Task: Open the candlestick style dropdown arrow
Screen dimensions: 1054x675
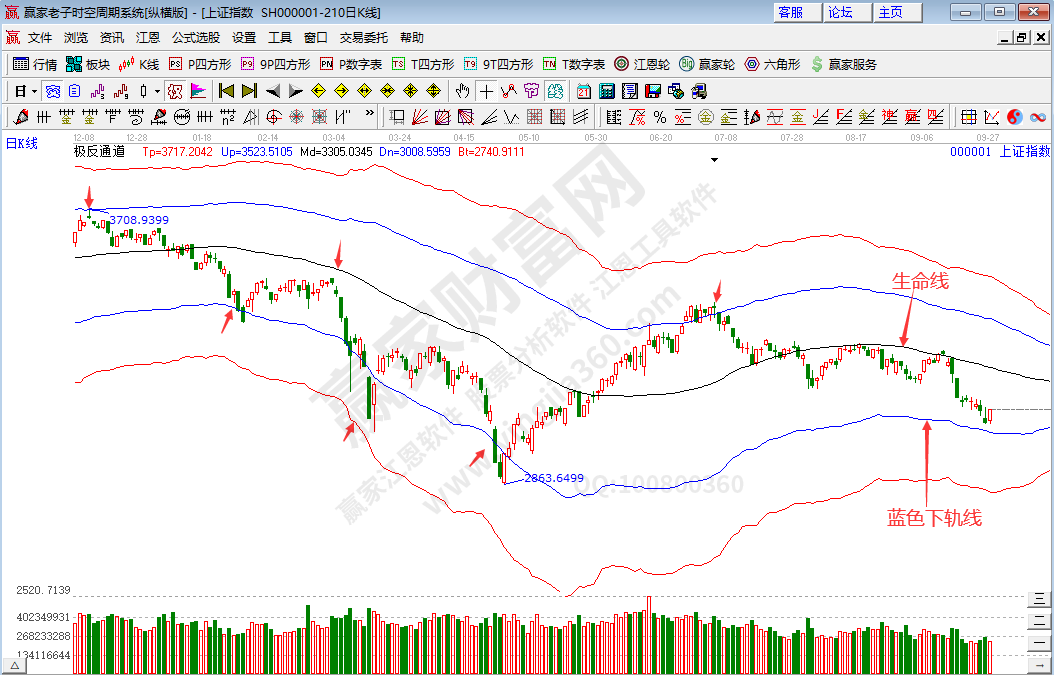Action: pyautogui.click(x=158, y=91)
